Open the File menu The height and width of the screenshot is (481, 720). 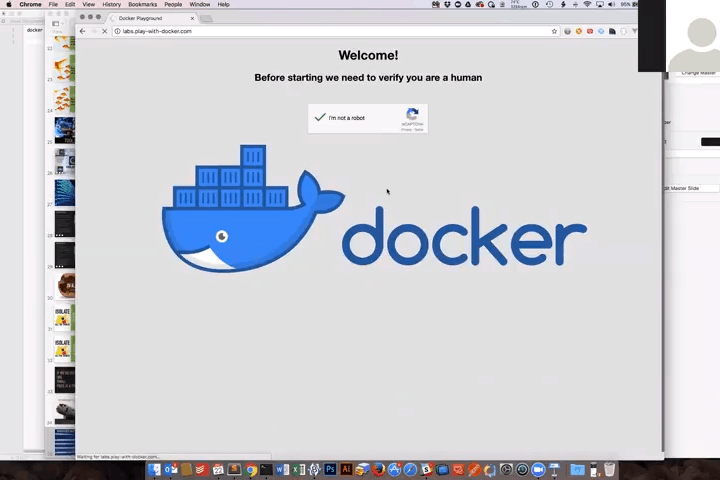(x=53, y=4)
